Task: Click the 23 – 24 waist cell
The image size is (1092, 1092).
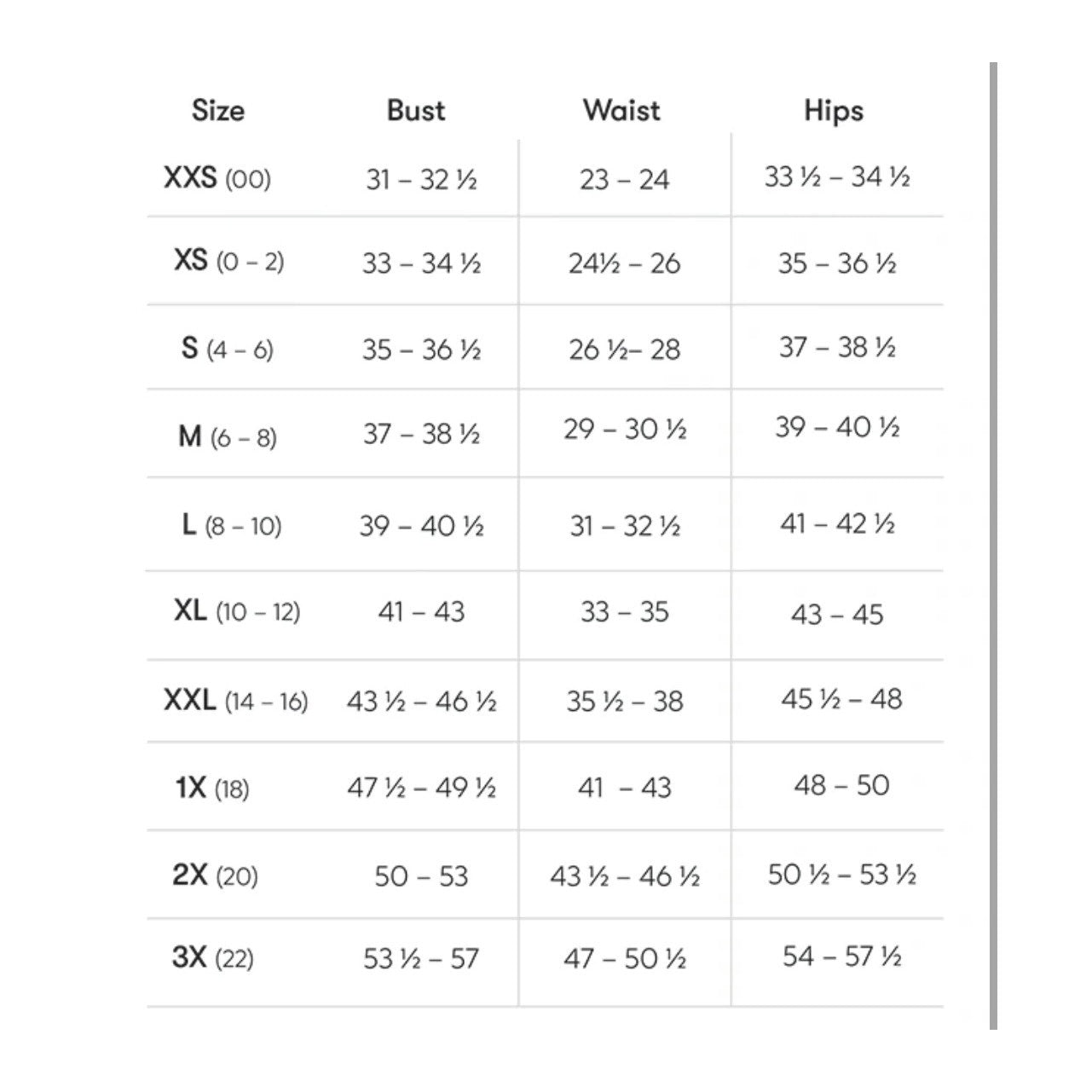Action: (x=625, y=180)
